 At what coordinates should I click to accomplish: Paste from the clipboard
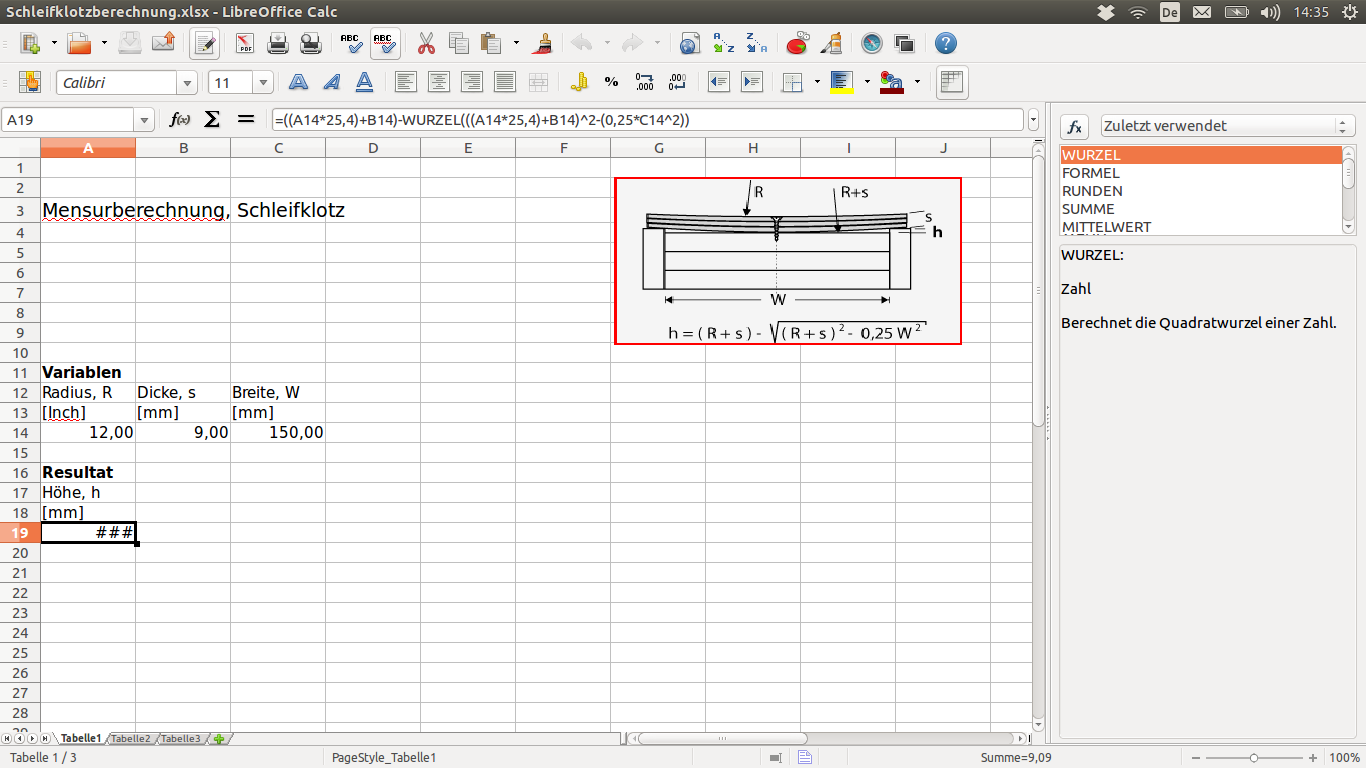[x=491, y=44]
